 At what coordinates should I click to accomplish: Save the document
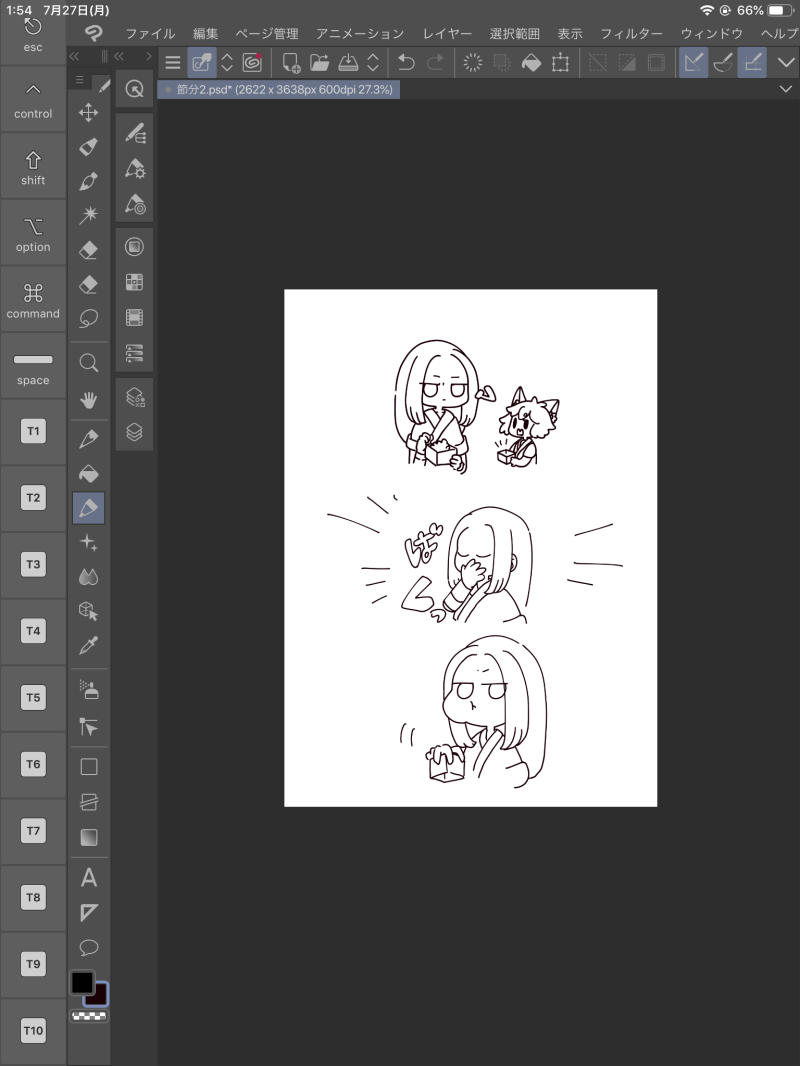[x=348, y=63]
